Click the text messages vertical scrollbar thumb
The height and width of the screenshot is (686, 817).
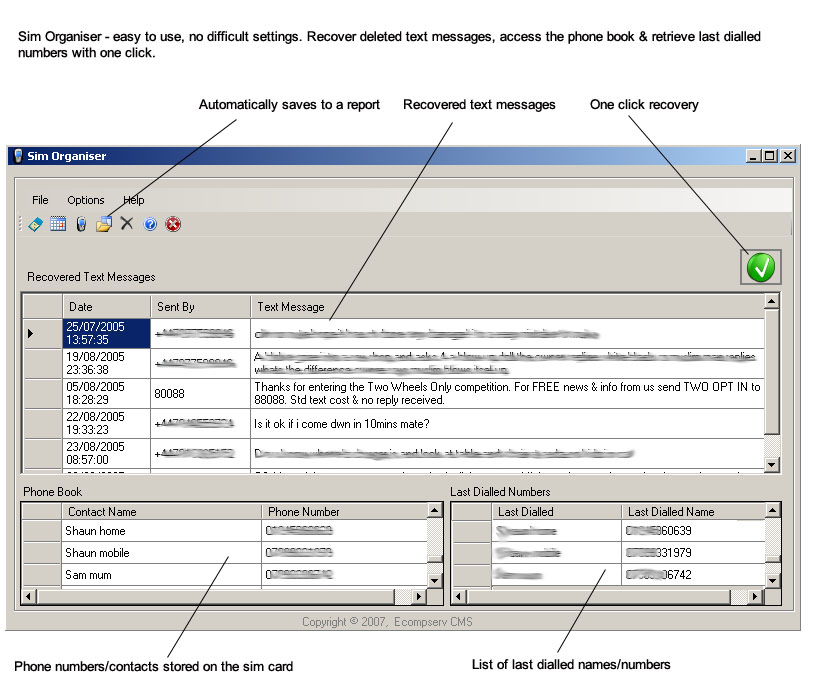pos(772,371)
